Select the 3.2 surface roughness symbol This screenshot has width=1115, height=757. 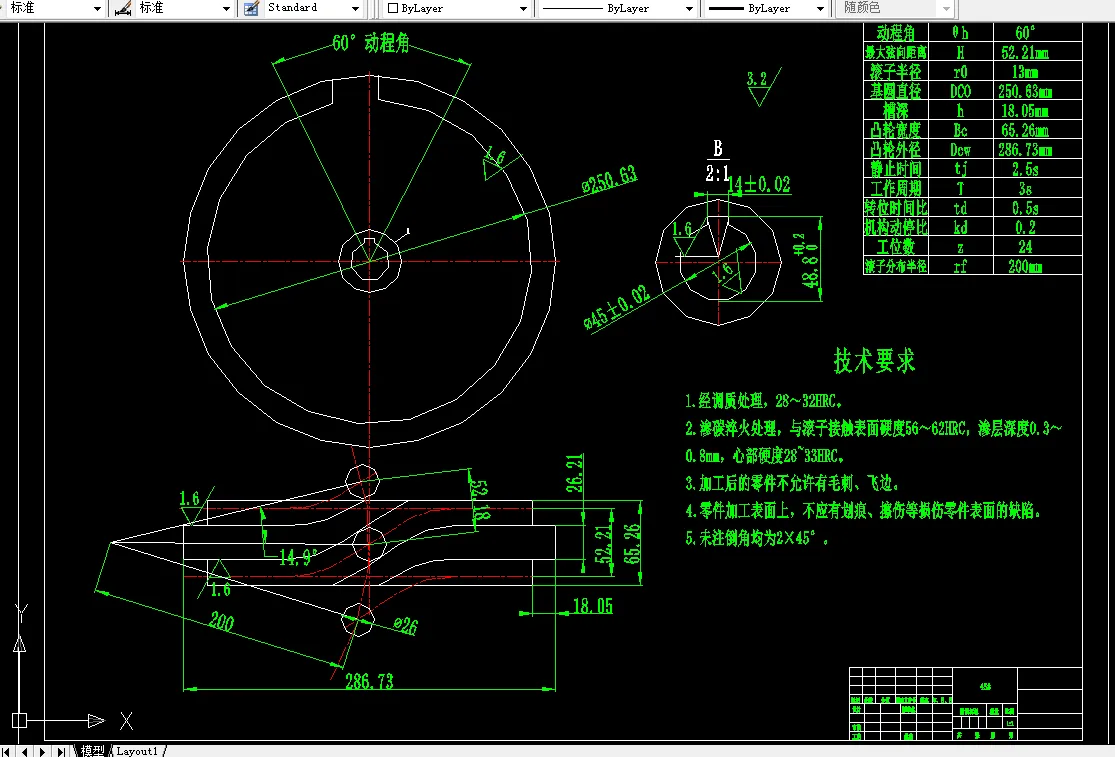point(762,86)
